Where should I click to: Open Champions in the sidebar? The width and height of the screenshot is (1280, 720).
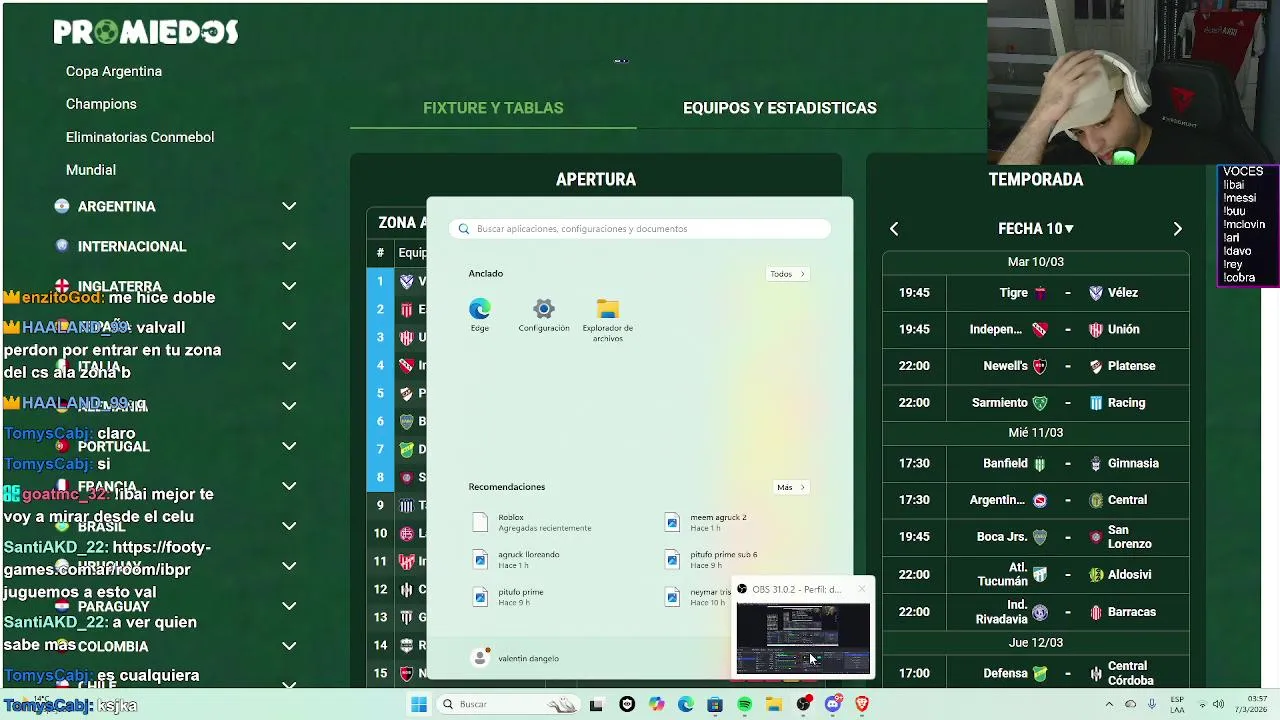(101, 104)
